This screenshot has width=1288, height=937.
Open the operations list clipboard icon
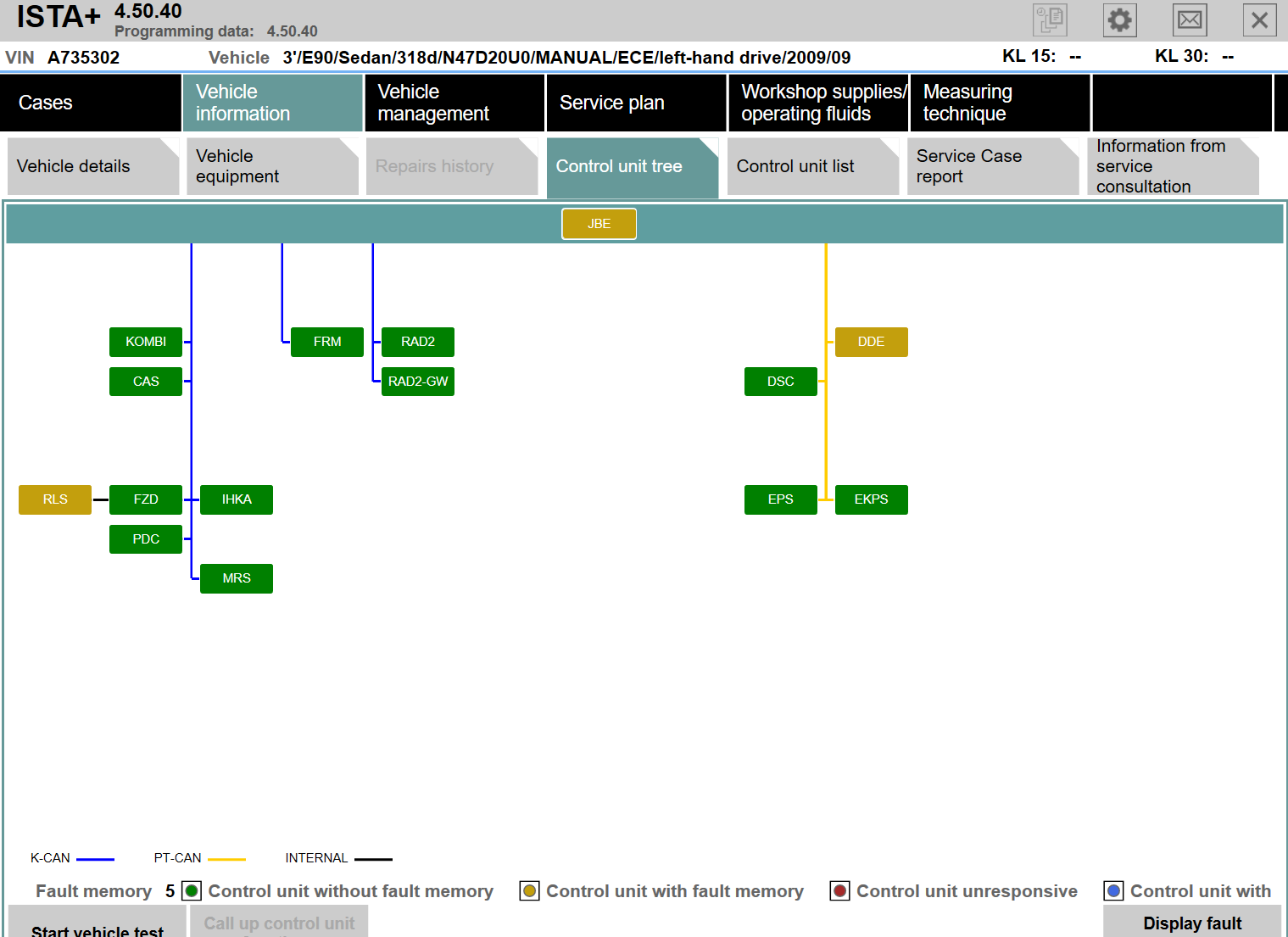click(1050, 20)
